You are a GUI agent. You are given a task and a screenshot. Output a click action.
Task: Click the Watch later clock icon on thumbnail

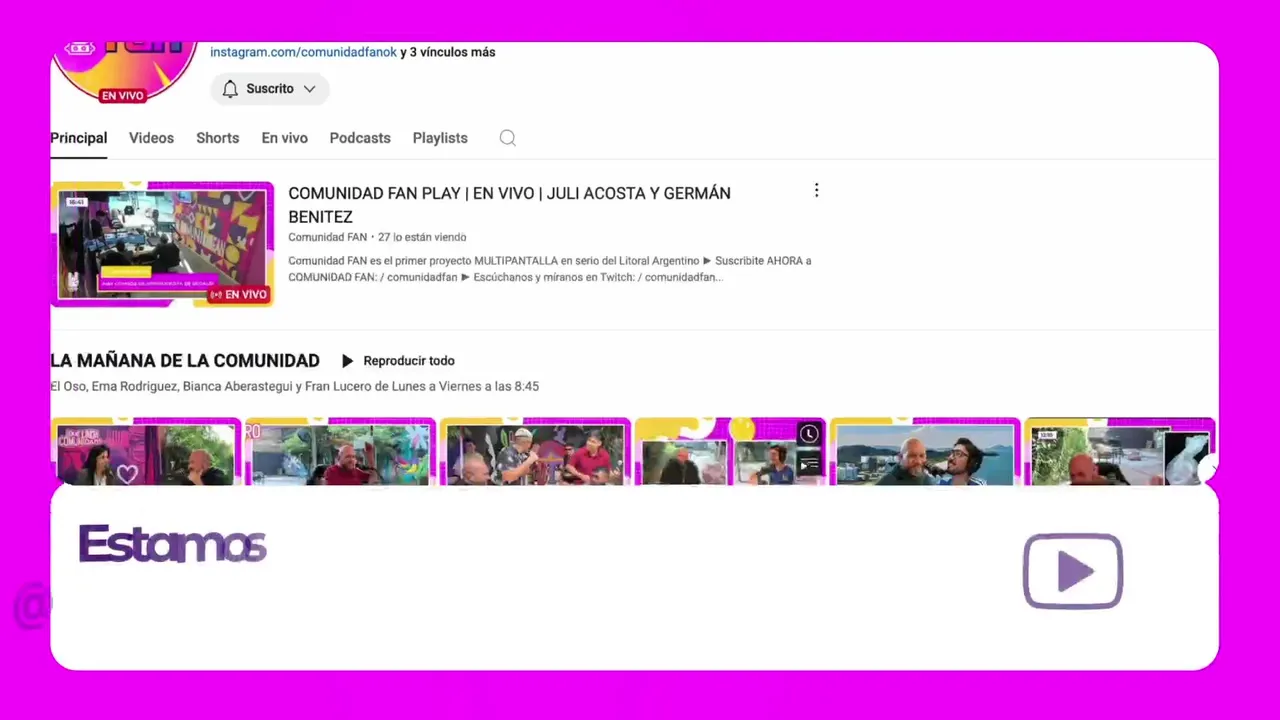[x=809, y=434]
